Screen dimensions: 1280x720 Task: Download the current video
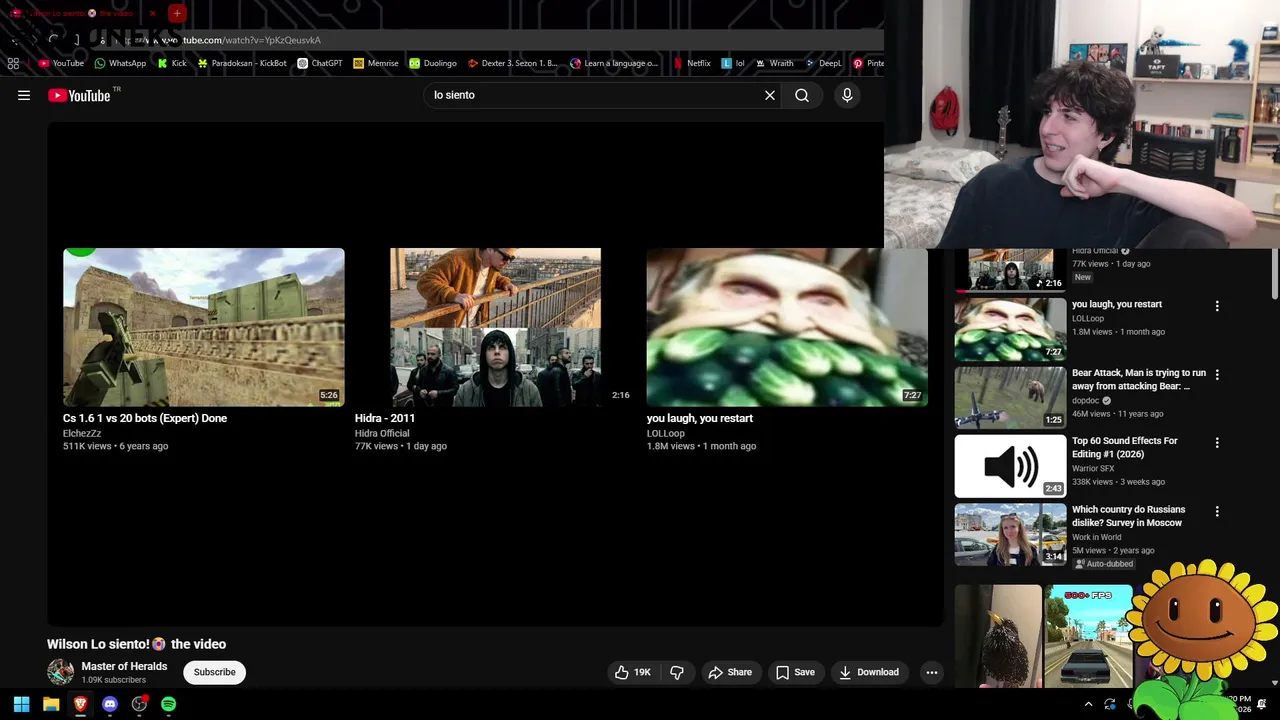869,672
